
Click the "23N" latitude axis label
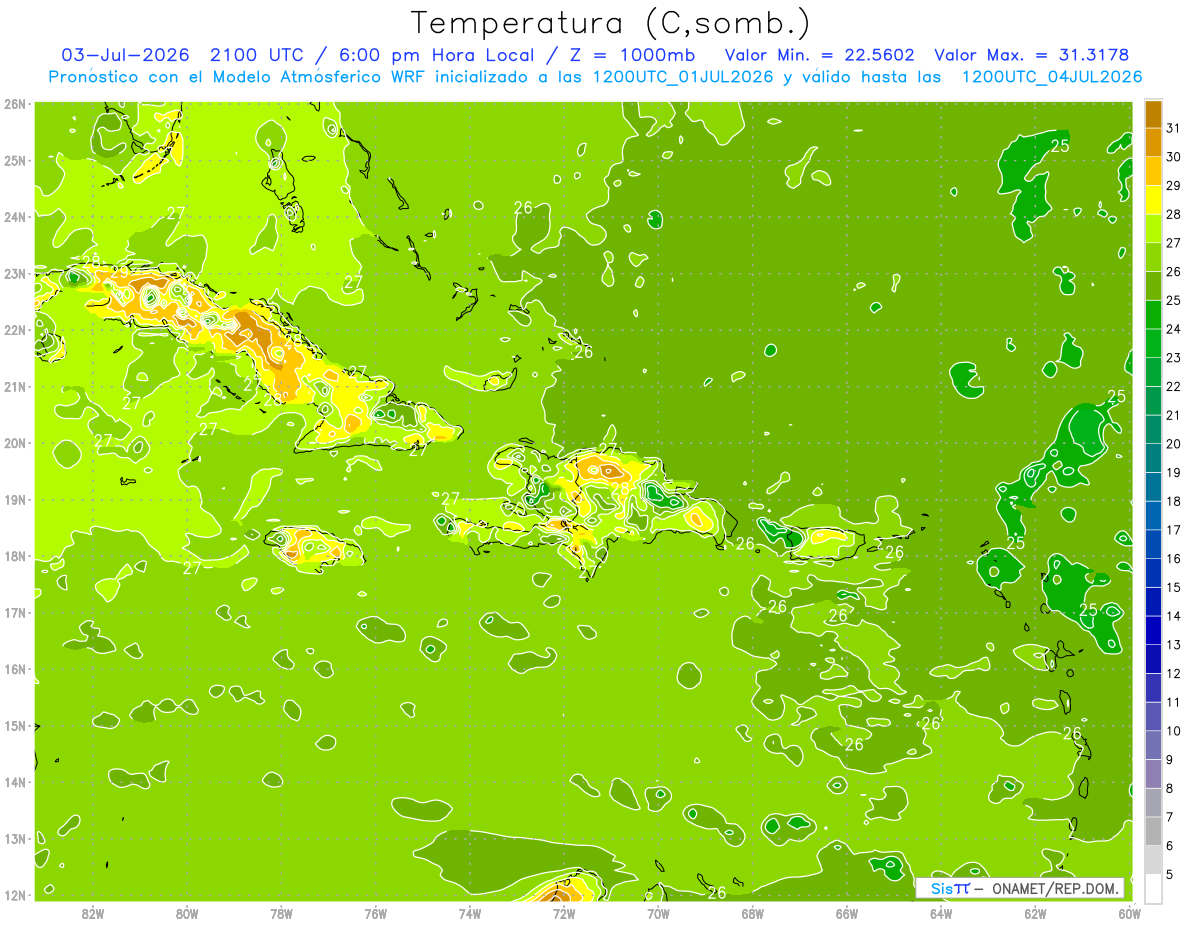[15, 273]
